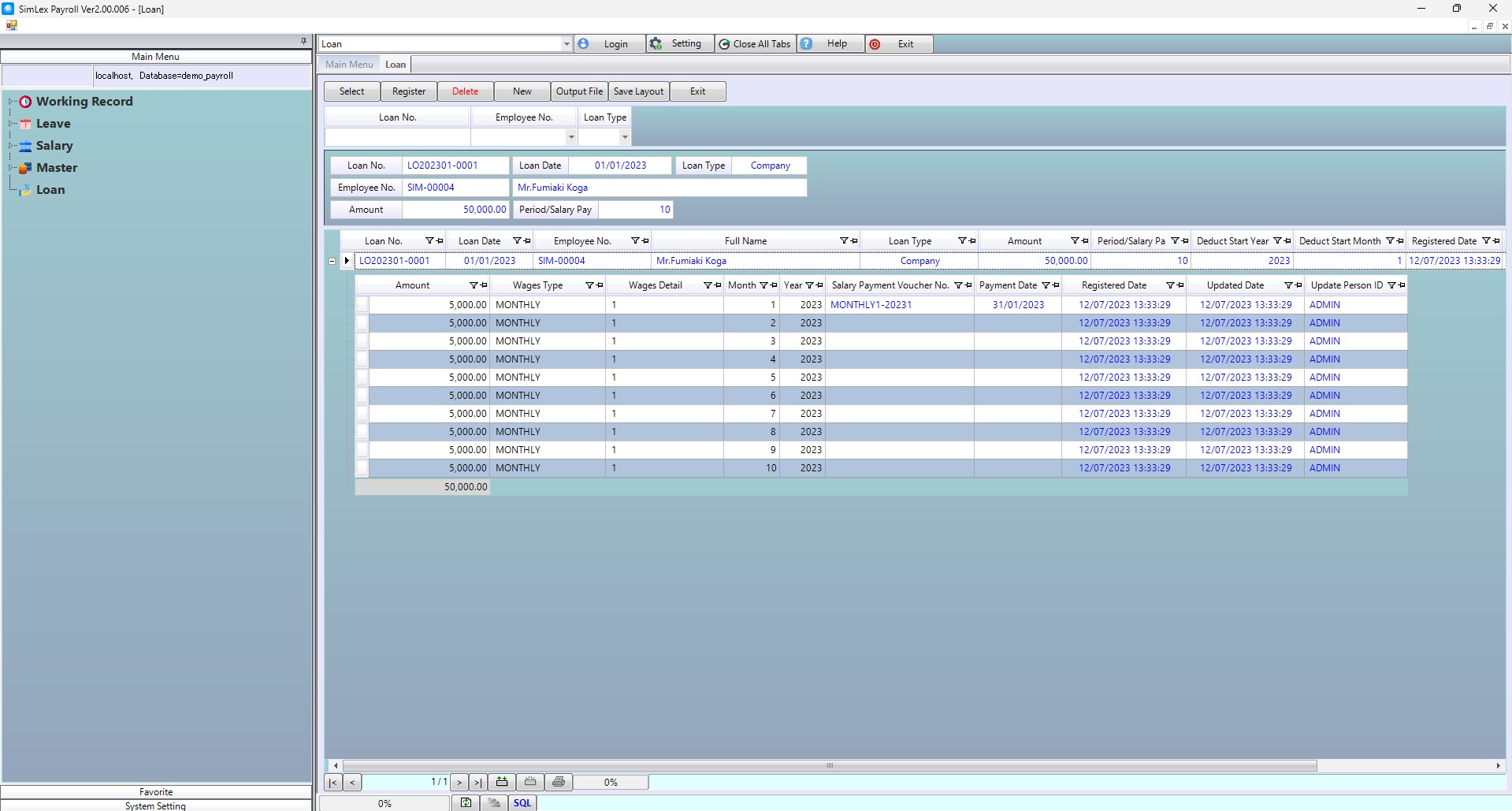Switch to the Main Menu tab
Screen dimensions: 1512x811
click(x=349, y=65)
